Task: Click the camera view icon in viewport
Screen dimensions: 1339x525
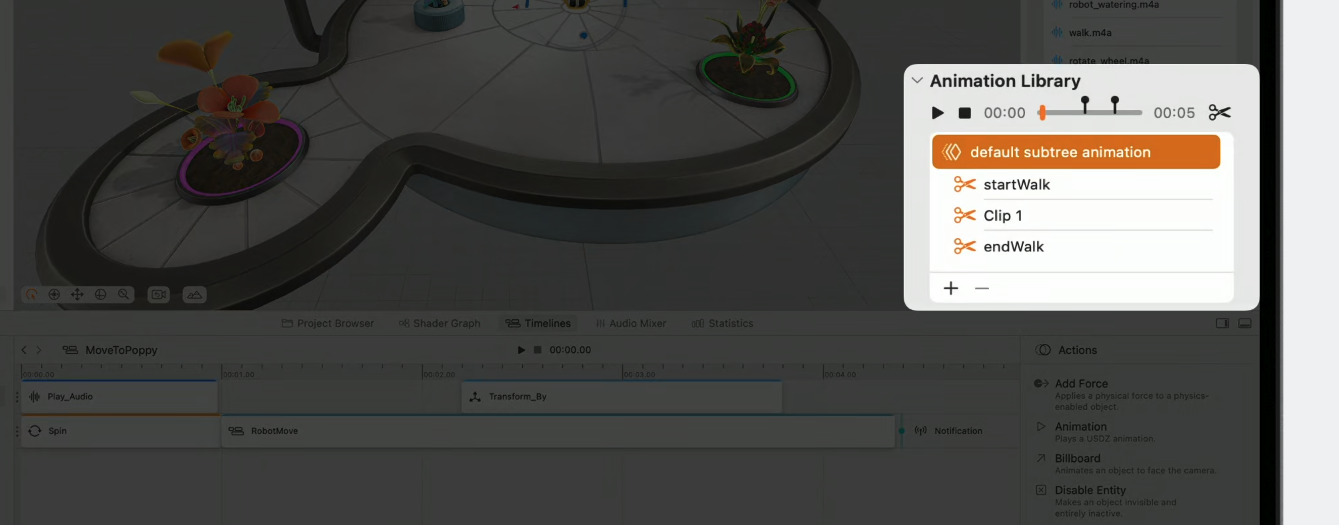Action: (x=158, y=295)
